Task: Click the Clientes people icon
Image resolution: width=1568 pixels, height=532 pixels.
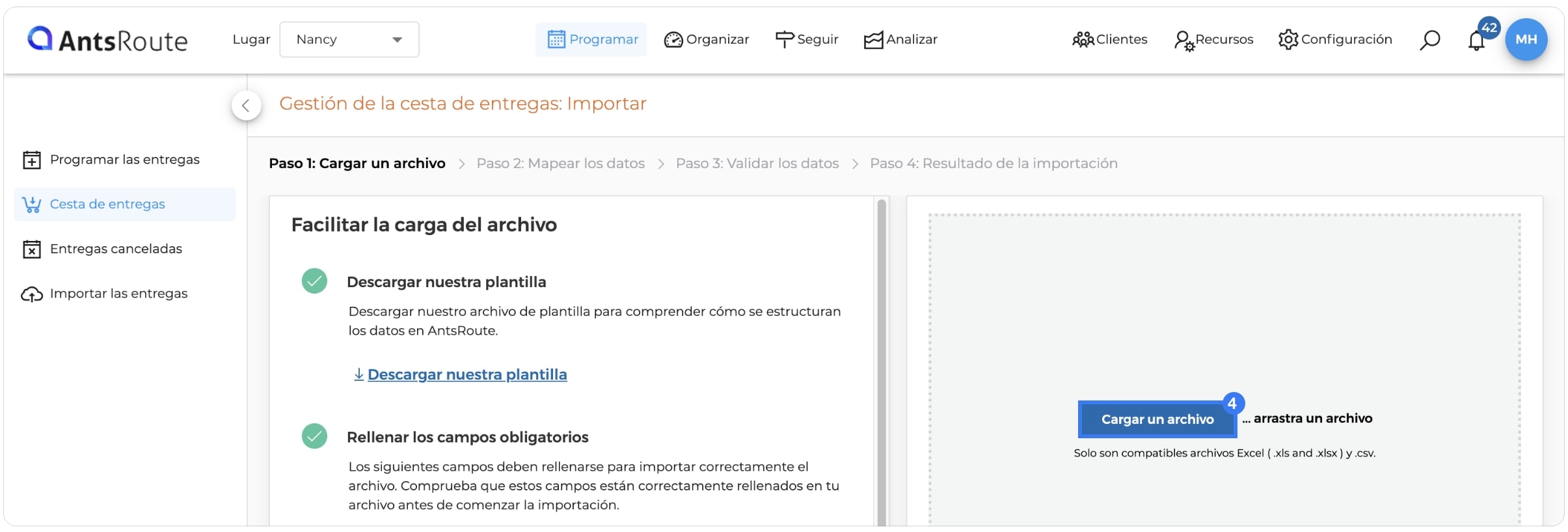Action: point(1083,40)
